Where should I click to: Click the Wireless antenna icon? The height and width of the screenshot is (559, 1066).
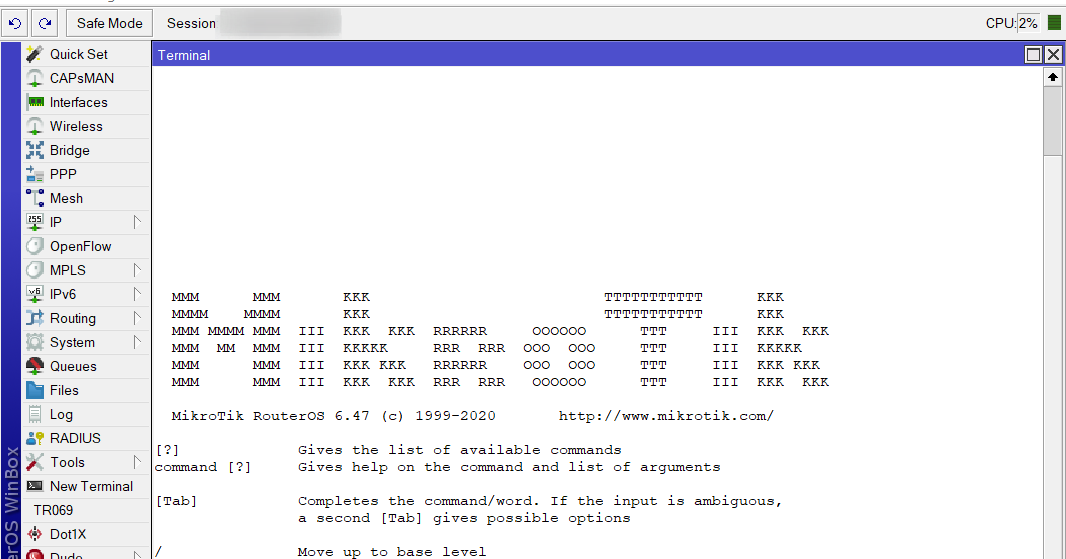pos(35,126)
